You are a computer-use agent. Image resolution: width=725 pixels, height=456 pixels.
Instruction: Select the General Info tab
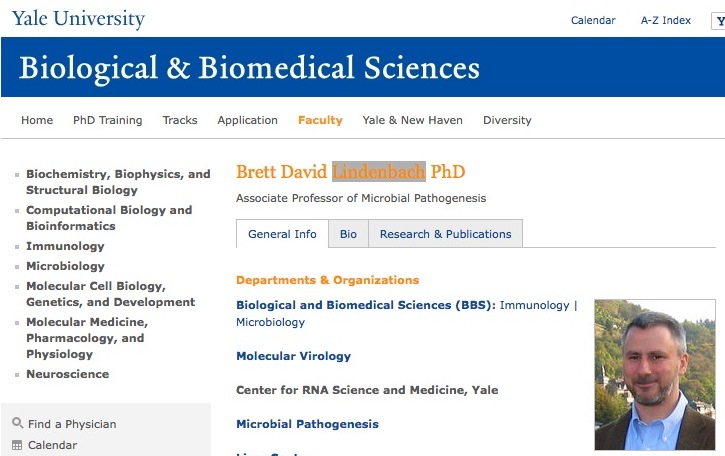282,234
